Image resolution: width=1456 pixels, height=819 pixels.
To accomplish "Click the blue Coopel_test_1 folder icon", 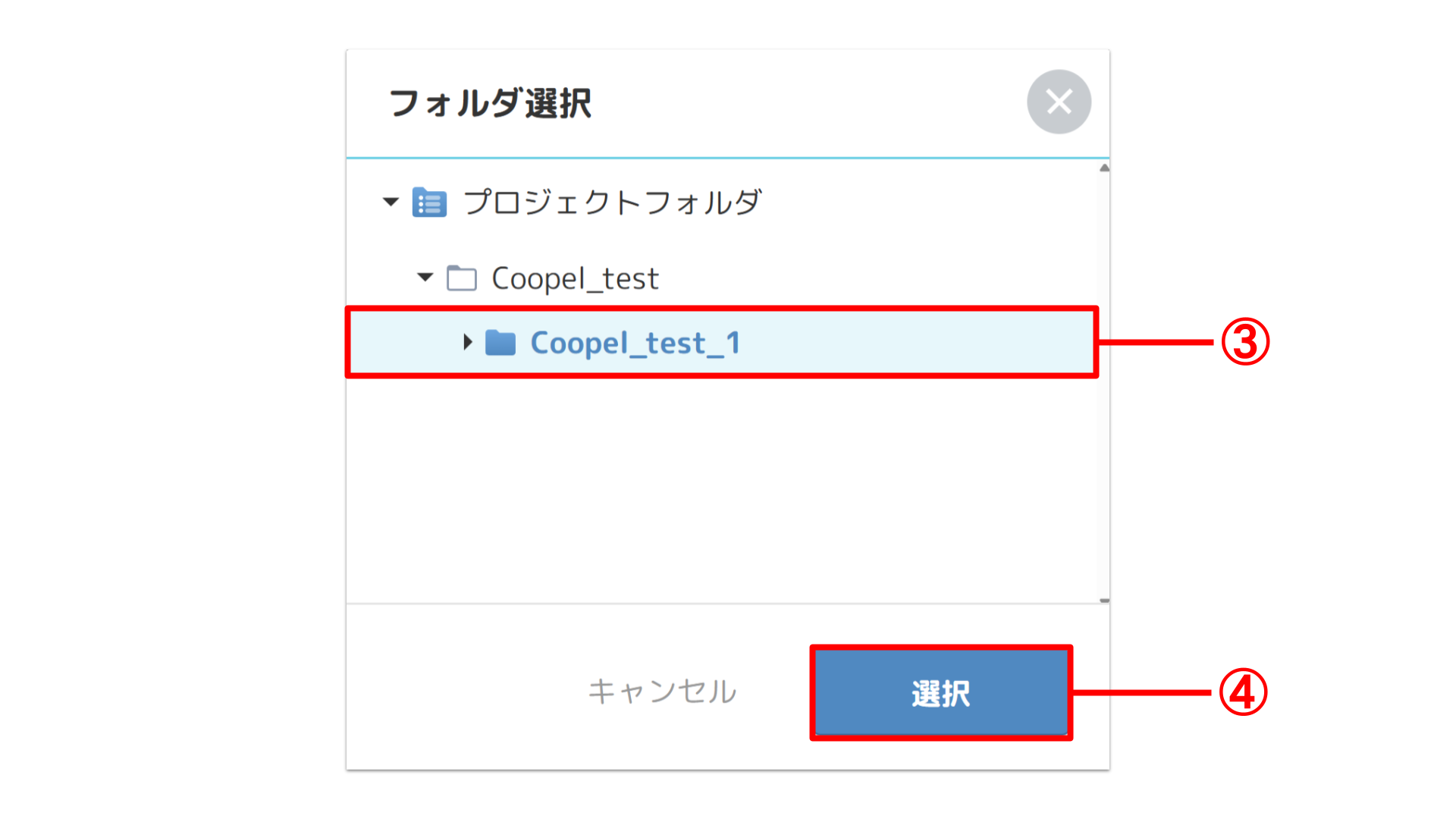I will point(500,343).
